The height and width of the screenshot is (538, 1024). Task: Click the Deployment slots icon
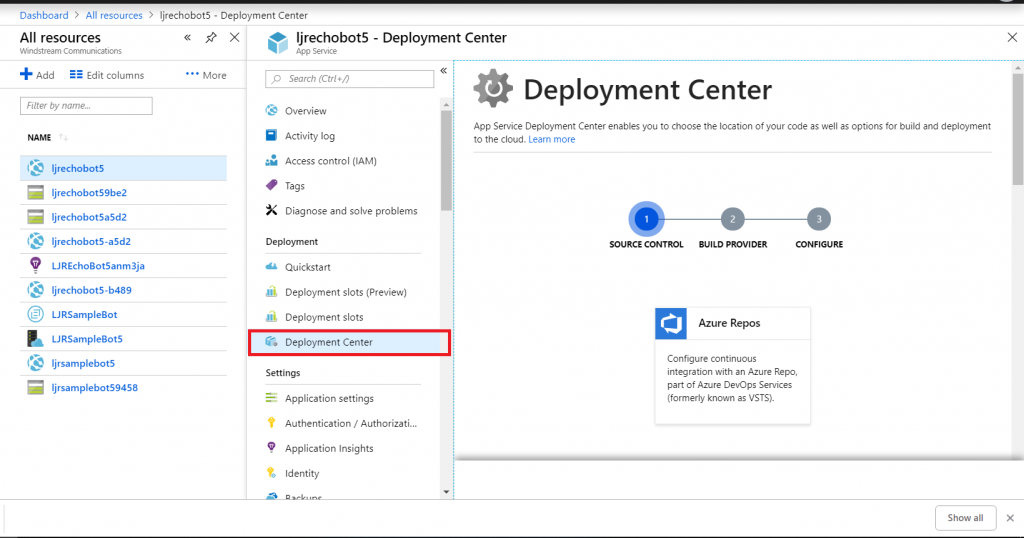point(272,317)
